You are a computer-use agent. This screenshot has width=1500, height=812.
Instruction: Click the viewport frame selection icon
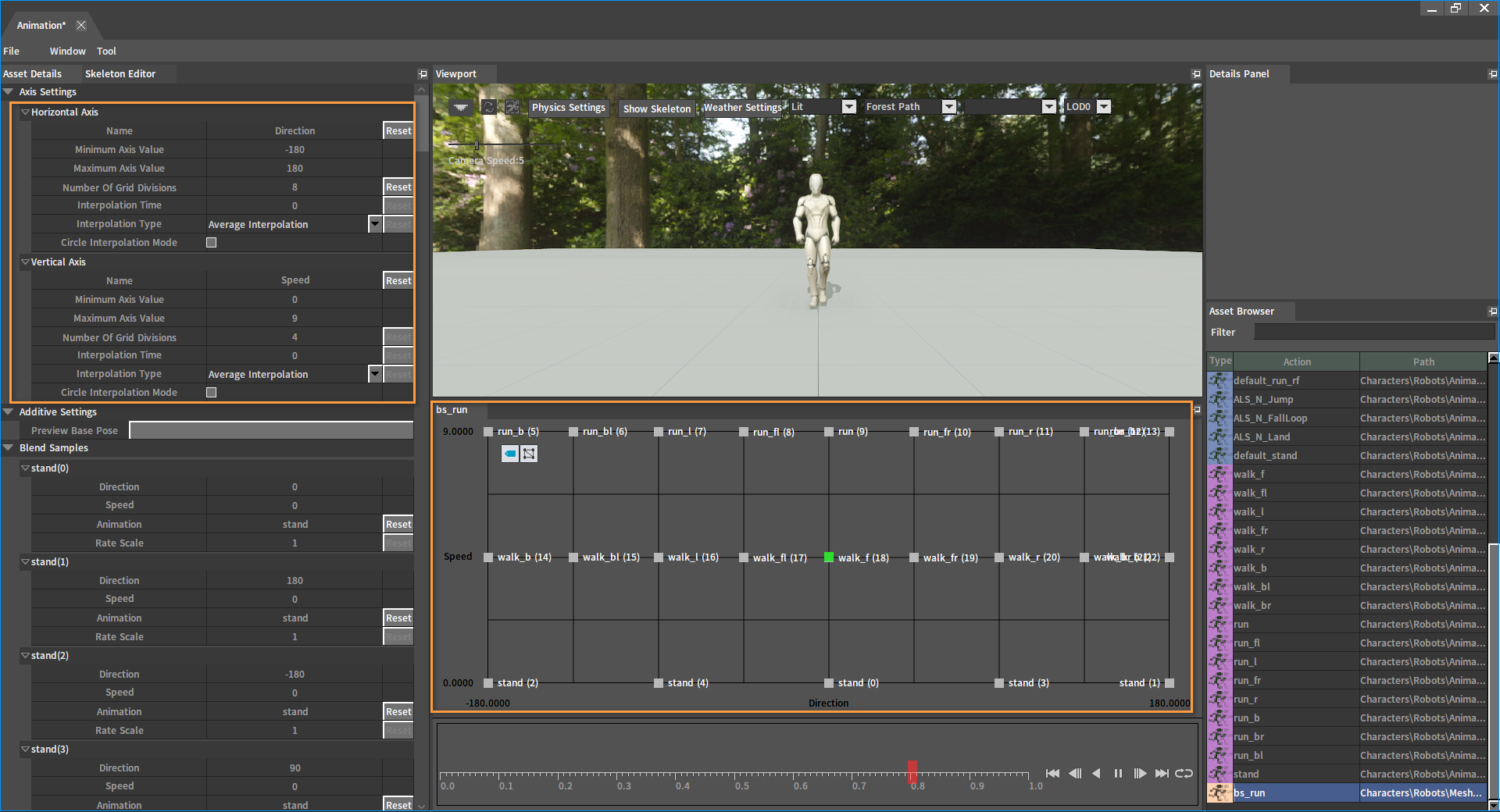(512, 107)
